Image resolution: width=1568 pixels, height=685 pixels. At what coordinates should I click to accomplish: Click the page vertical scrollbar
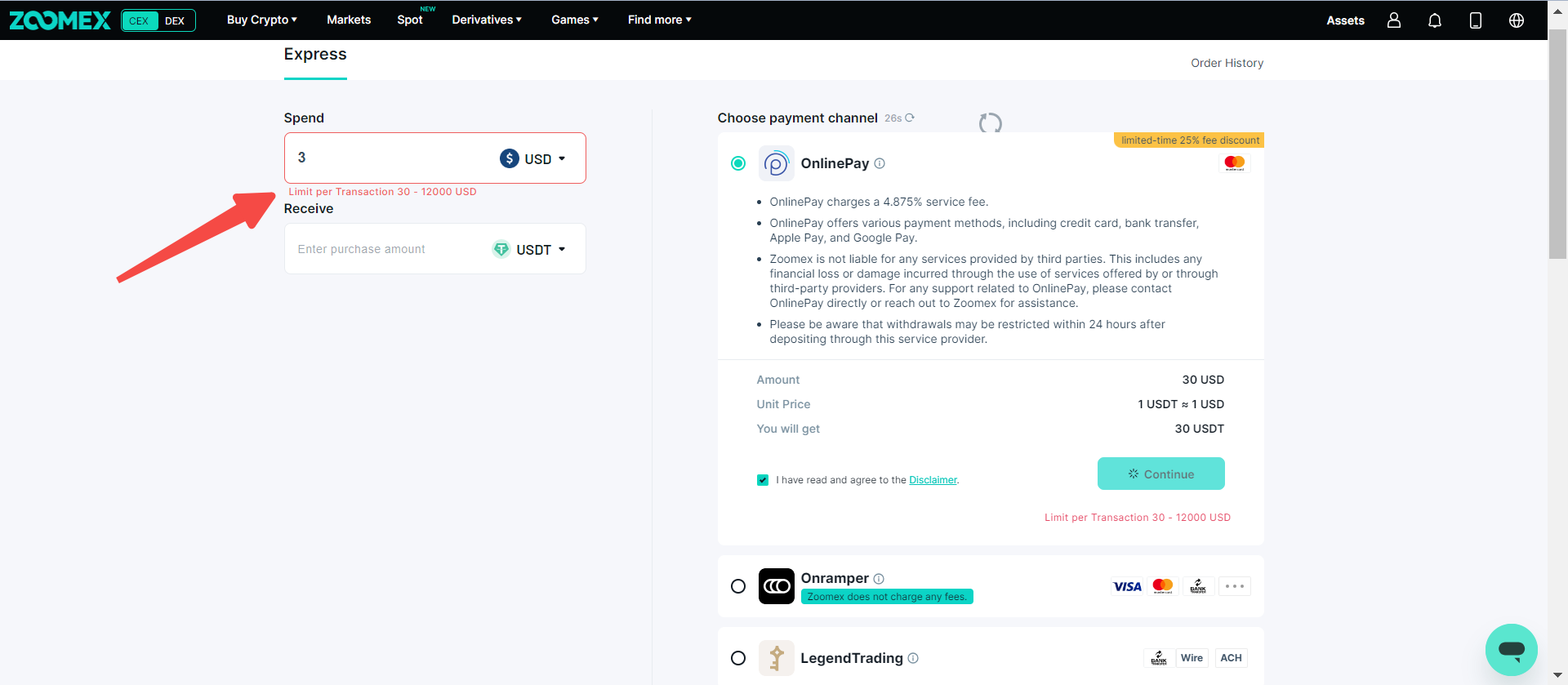(x=1557, y=145)
